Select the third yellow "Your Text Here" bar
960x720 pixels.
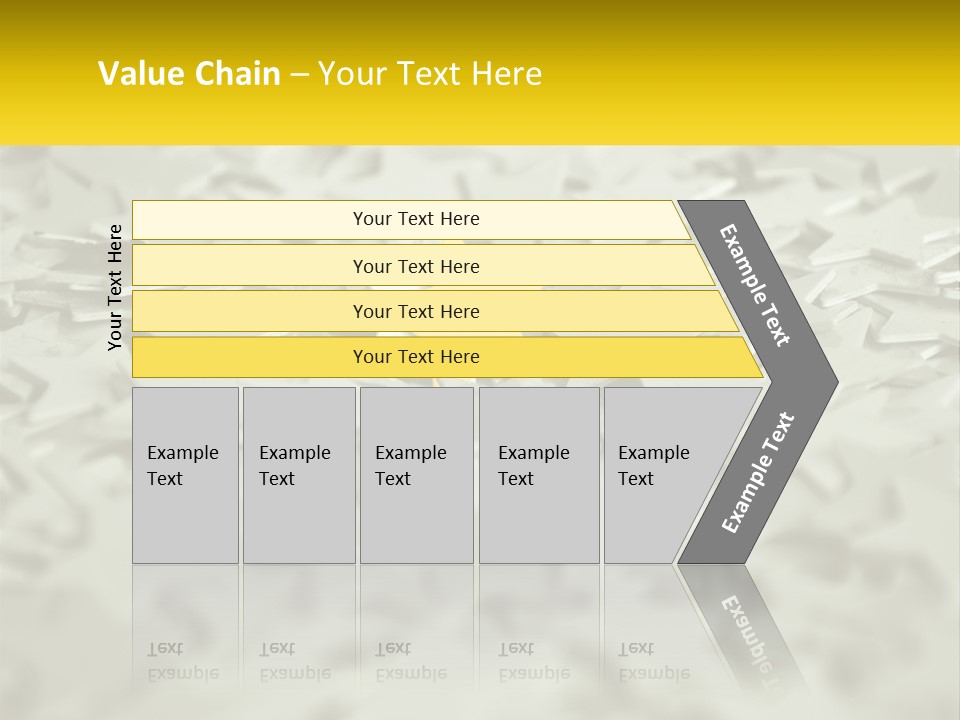pyautogui.click(x=416, y=311)
